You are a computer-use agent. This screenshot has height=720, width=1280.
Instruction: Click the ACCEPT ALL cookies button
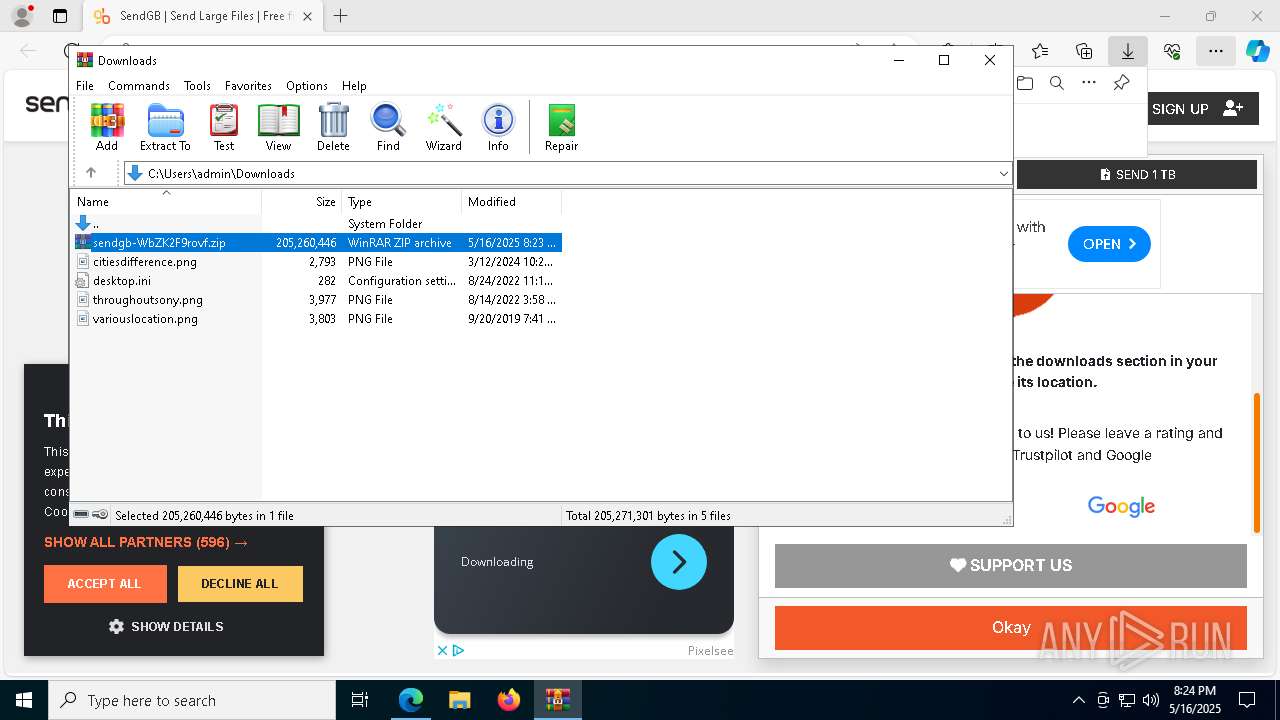[105, 584]
